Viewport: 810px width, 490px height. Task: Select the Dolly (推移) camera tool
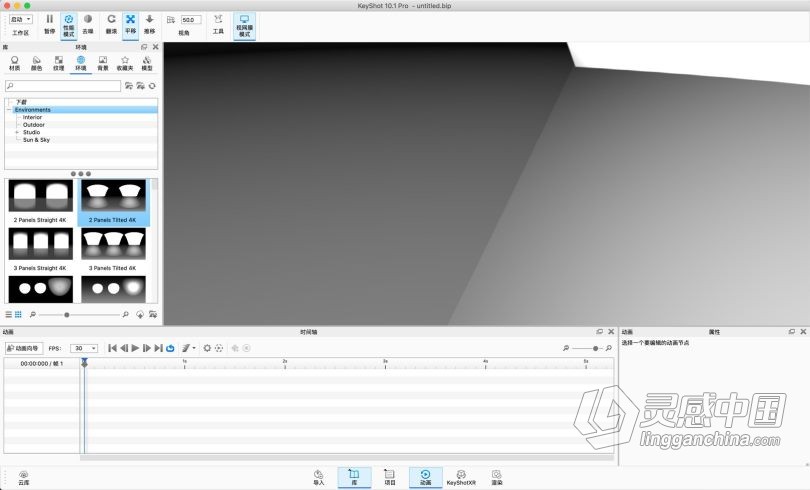(x=149, y=24)
